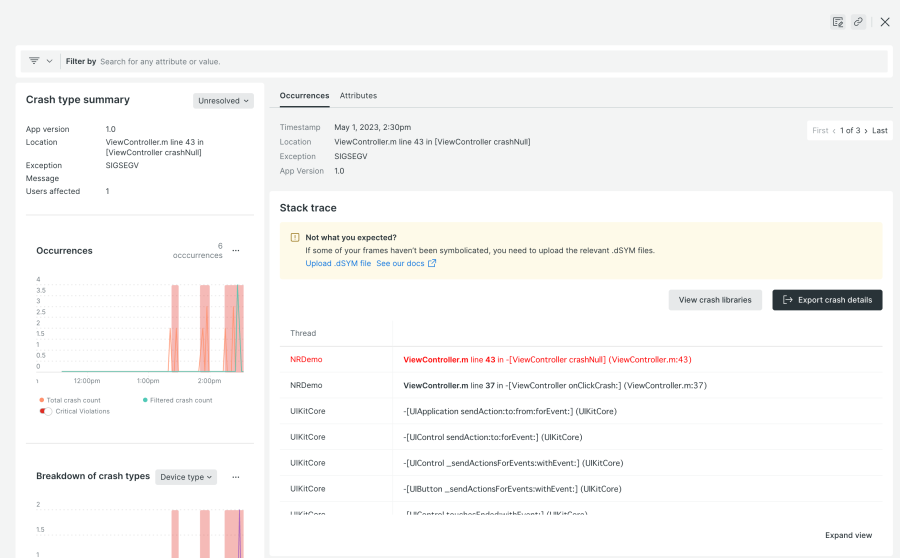The width and height of the screenshot is (900, 558).
Task: Expand the Device type dropdown
Action: (x=186, y=477)
